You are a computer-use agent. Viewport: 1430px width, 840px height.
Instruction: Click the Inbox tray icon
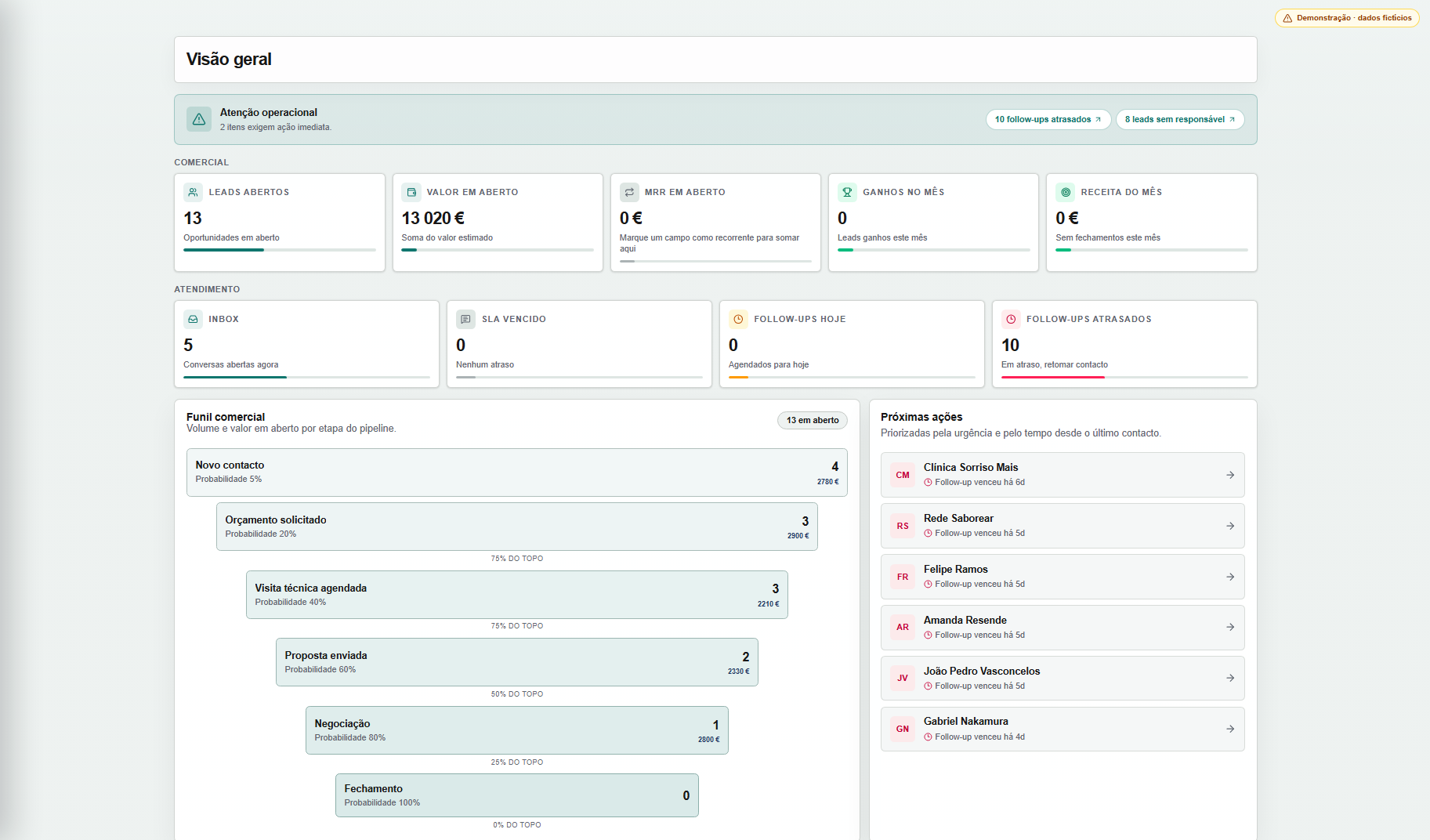[193, 319]
